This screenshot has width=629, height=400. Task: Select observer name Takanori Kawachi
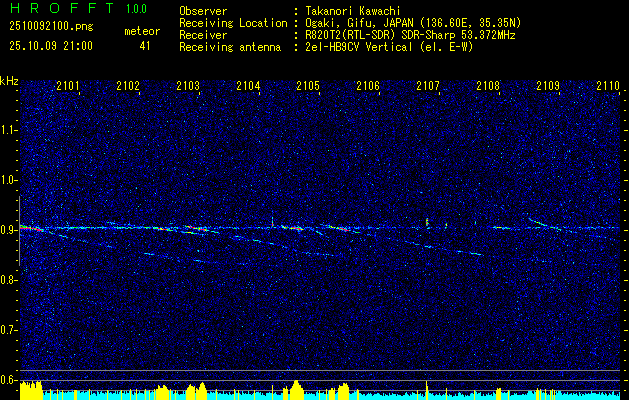(x=353, y=11)
